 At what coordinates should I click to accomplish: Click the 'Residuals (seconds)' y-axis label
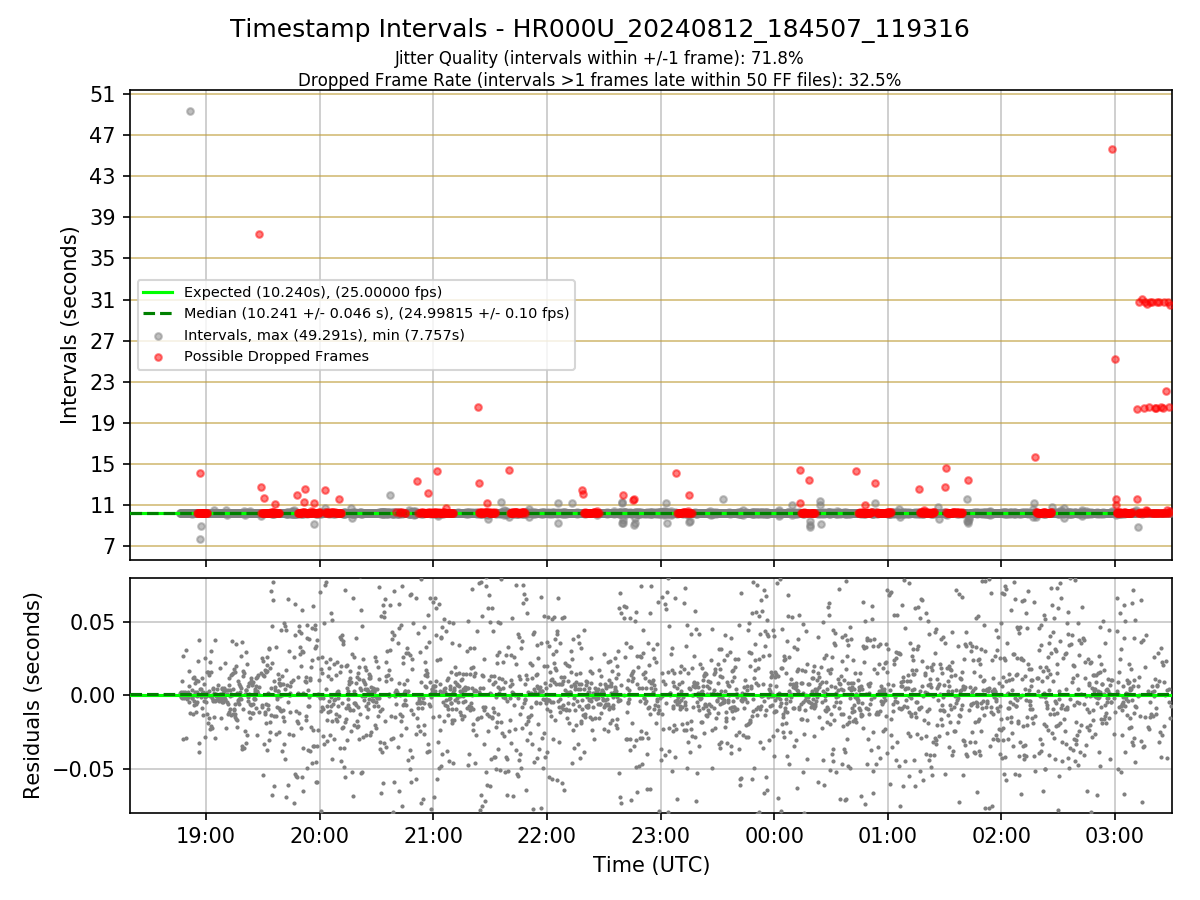pyautogui.click(x=33, y=696)
